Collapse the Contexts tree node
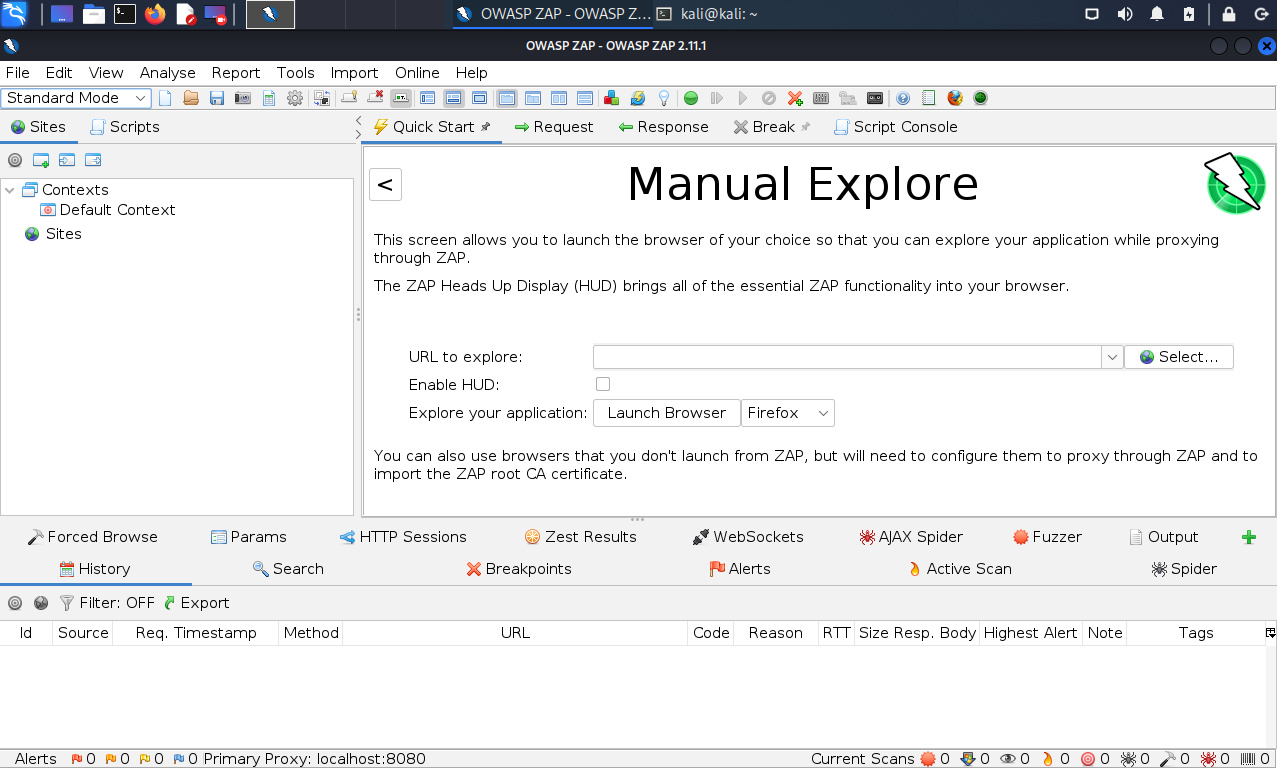 pyautogui.click(x=10, y=190)
